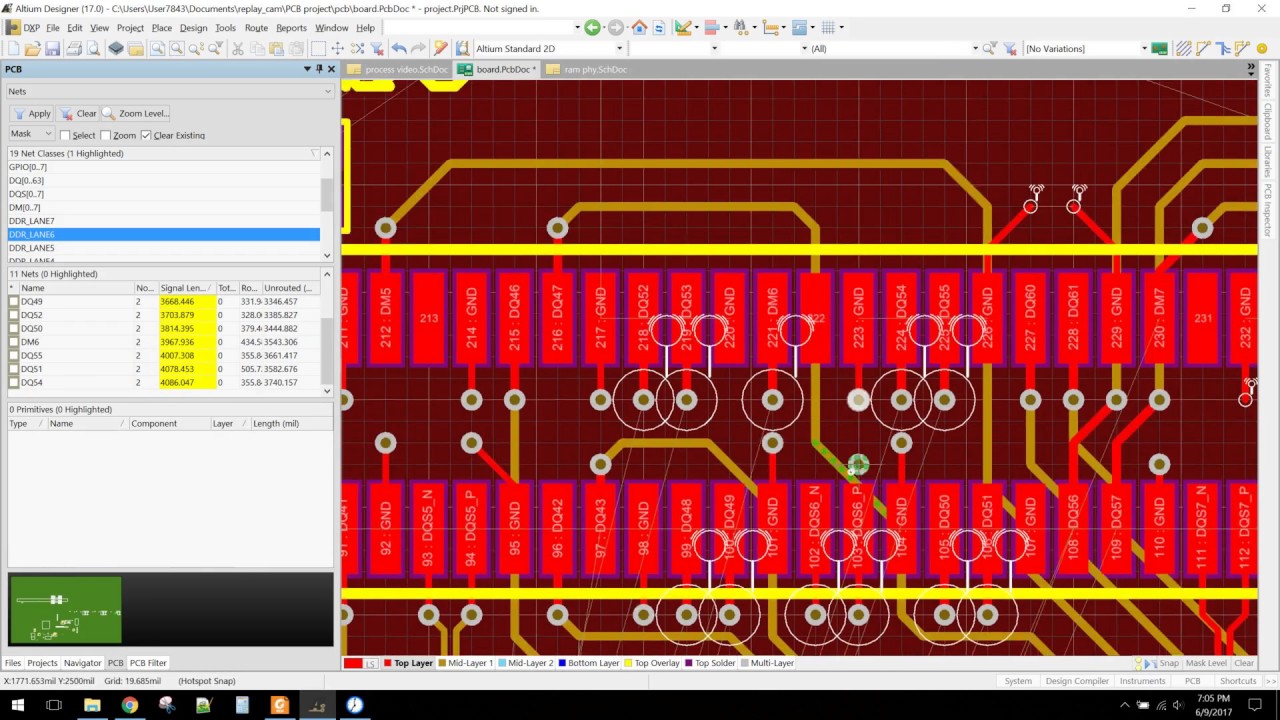1280x720 pixels.
Task: Open the alignment tools icon
Action: pos(711,28)
